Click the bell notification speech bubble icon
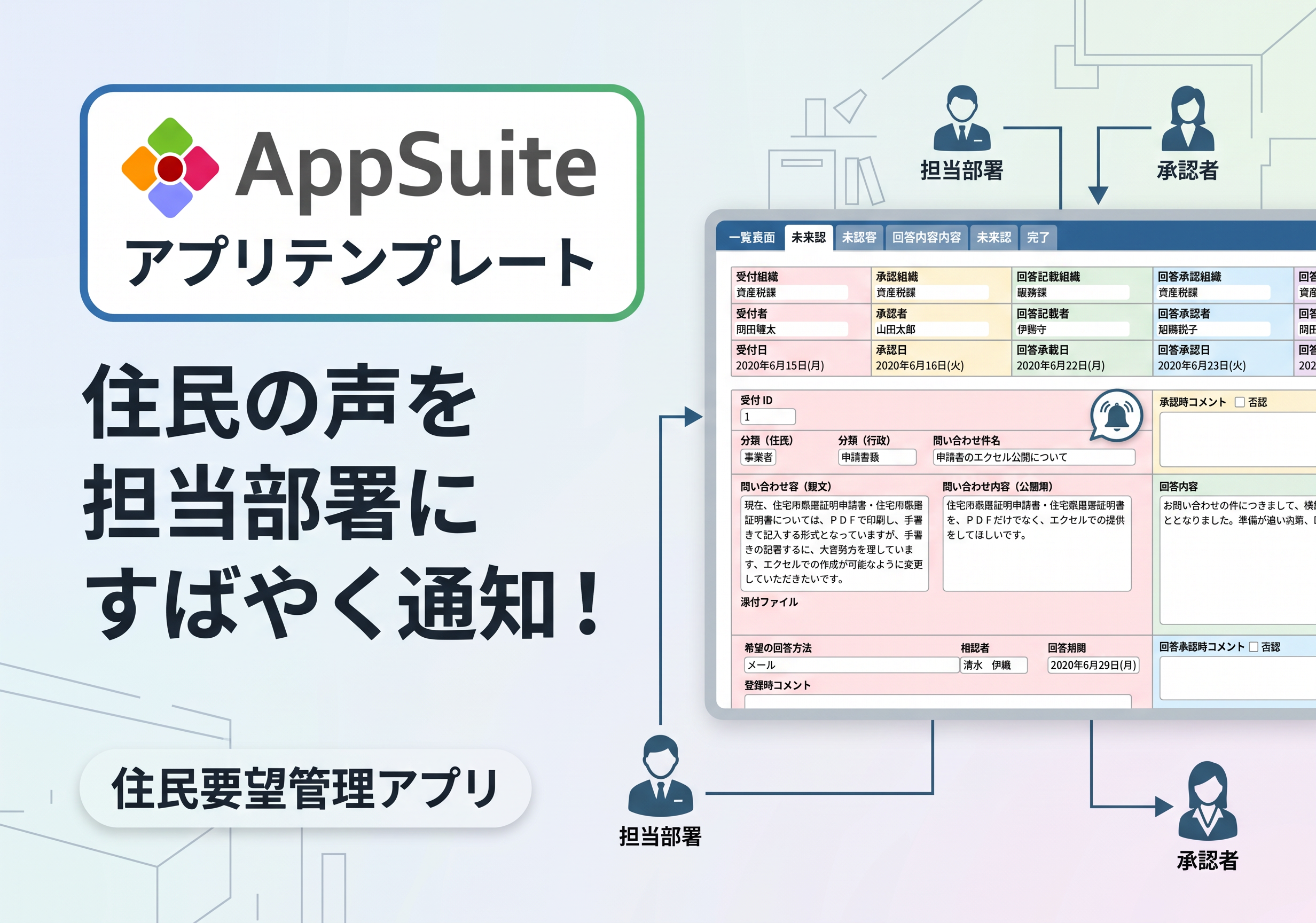 click(1116, 416)
